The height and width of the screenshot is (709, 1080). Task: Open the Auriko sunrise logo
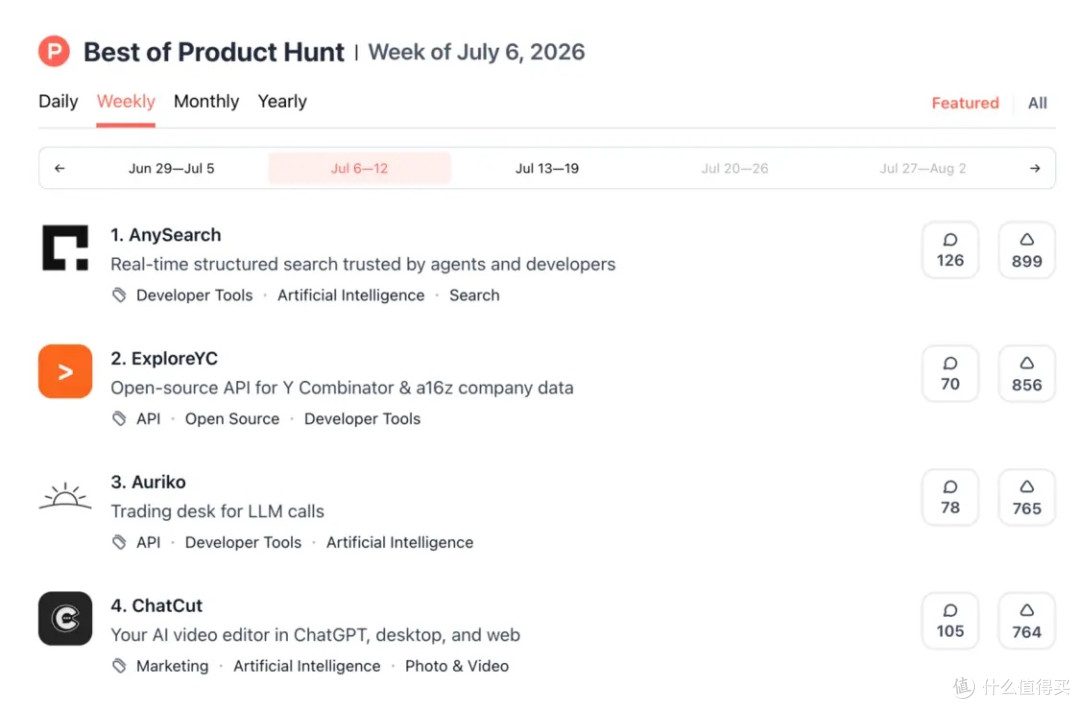[x=65, y=495]
